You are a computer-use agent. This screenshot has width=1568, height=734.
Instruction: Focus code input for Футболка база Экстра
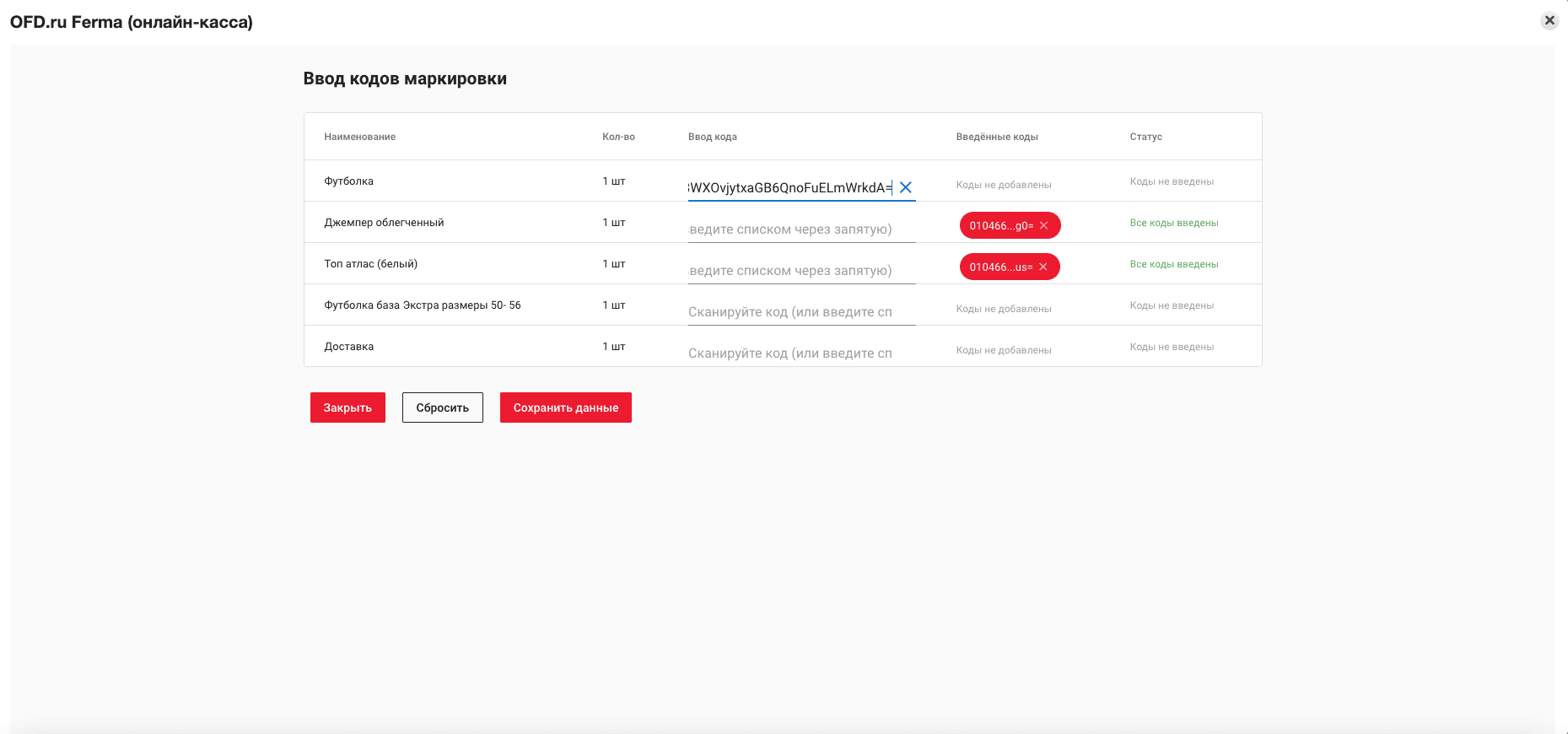coord(802,311)
